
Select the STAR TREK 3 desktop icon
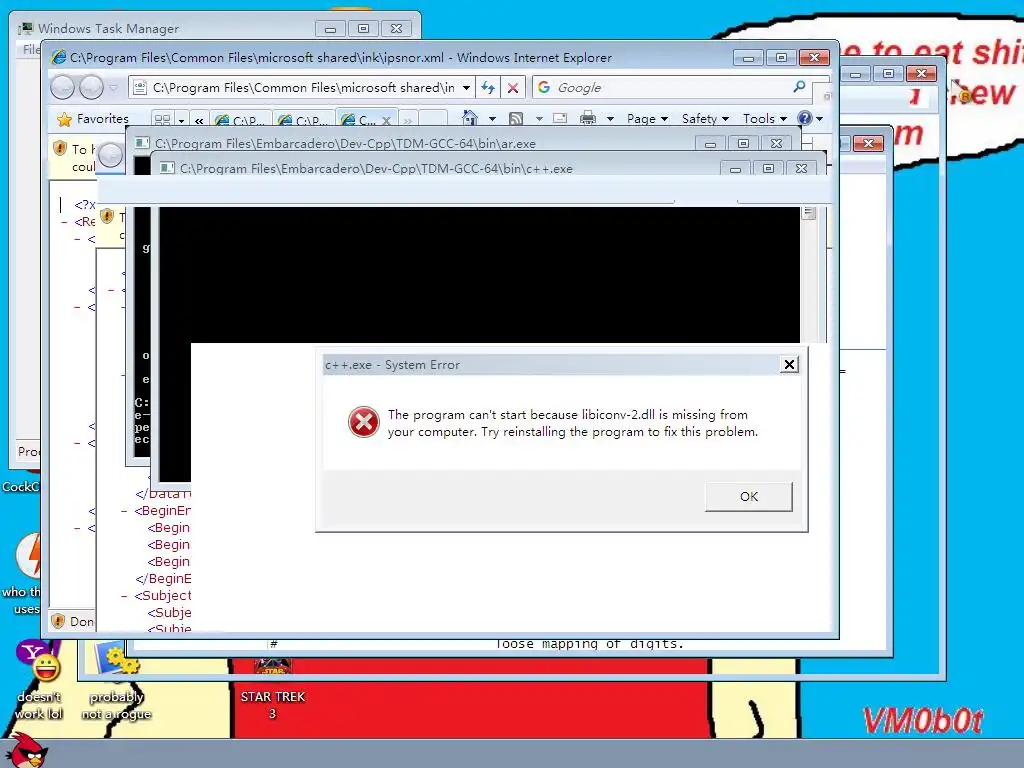pyautogui.click(x=273, y=689)
